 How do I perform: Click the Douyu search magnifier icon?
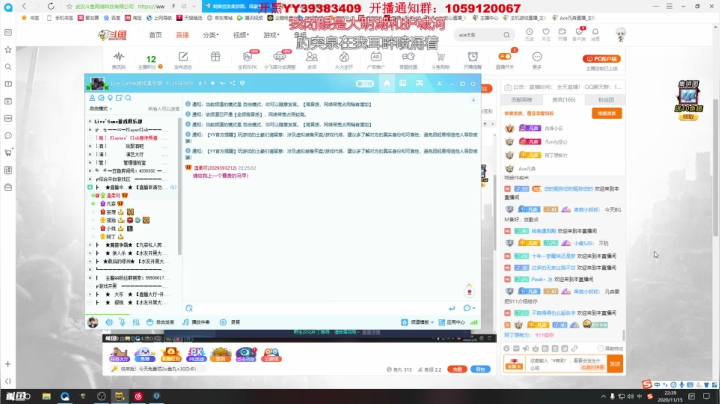coord(506,34)
